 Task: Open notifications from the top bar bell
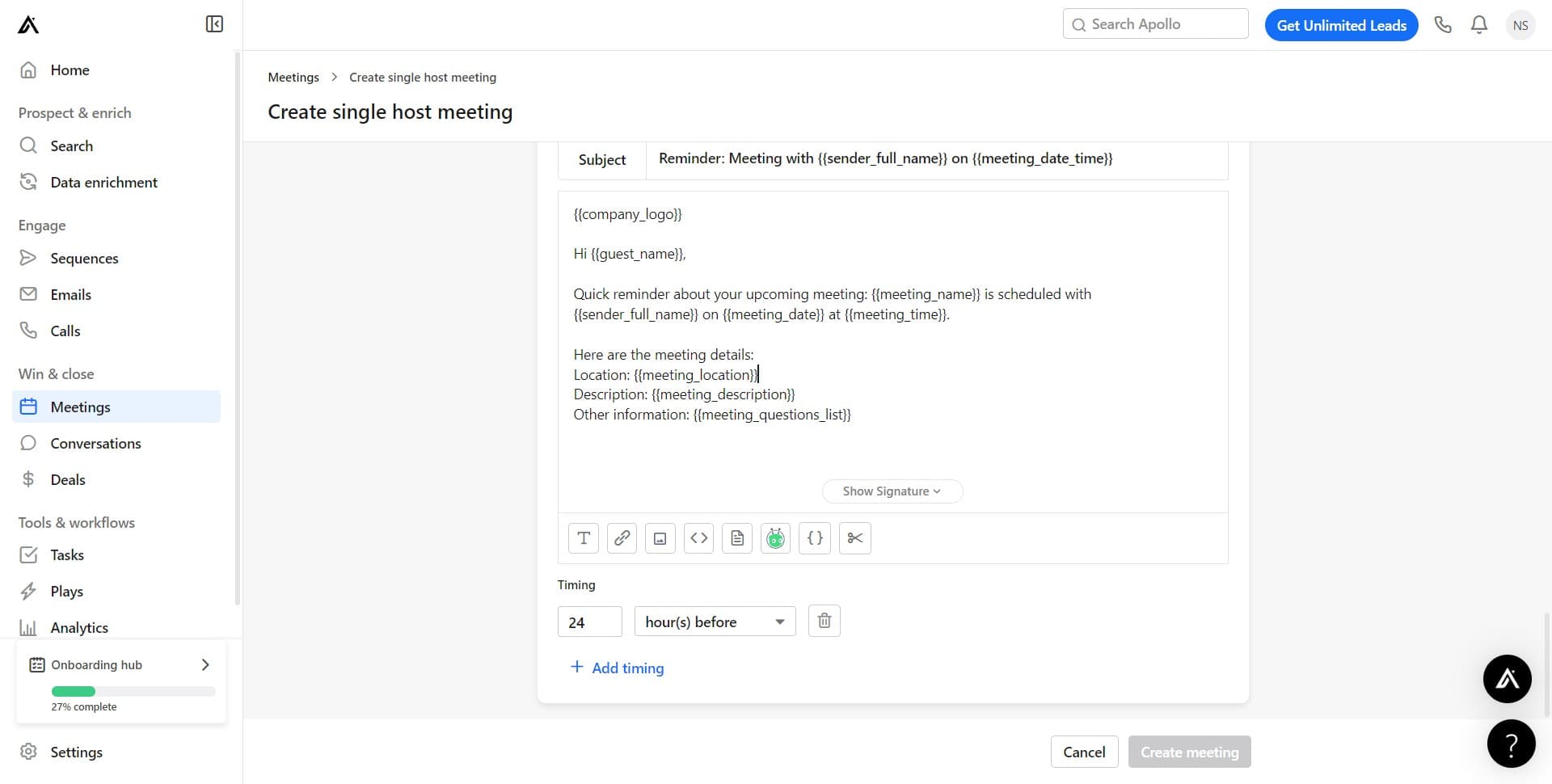(x=1478, y=24)
